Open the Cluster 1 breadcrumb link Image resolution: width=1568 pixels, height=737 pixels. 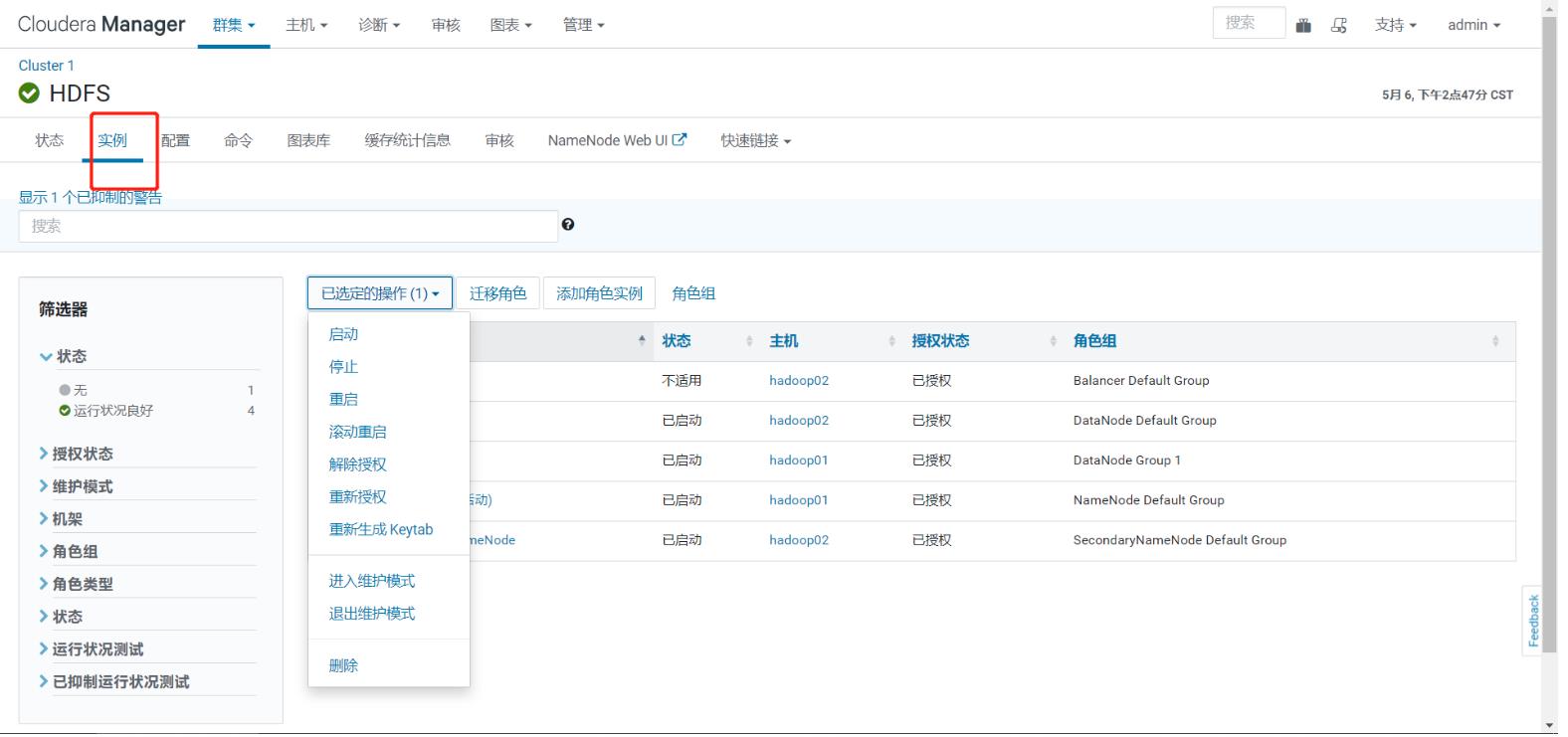point(46,66)
